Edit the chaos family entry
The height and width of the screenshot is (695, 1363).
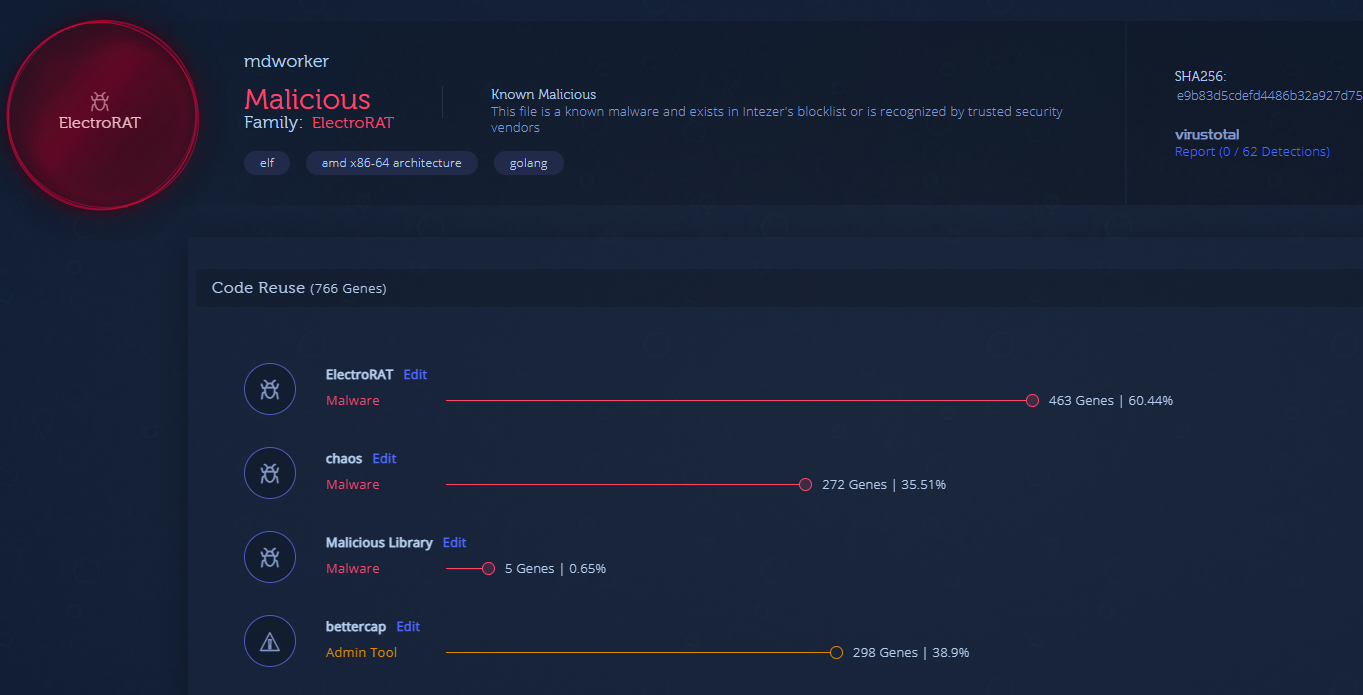tap(384, 458)
